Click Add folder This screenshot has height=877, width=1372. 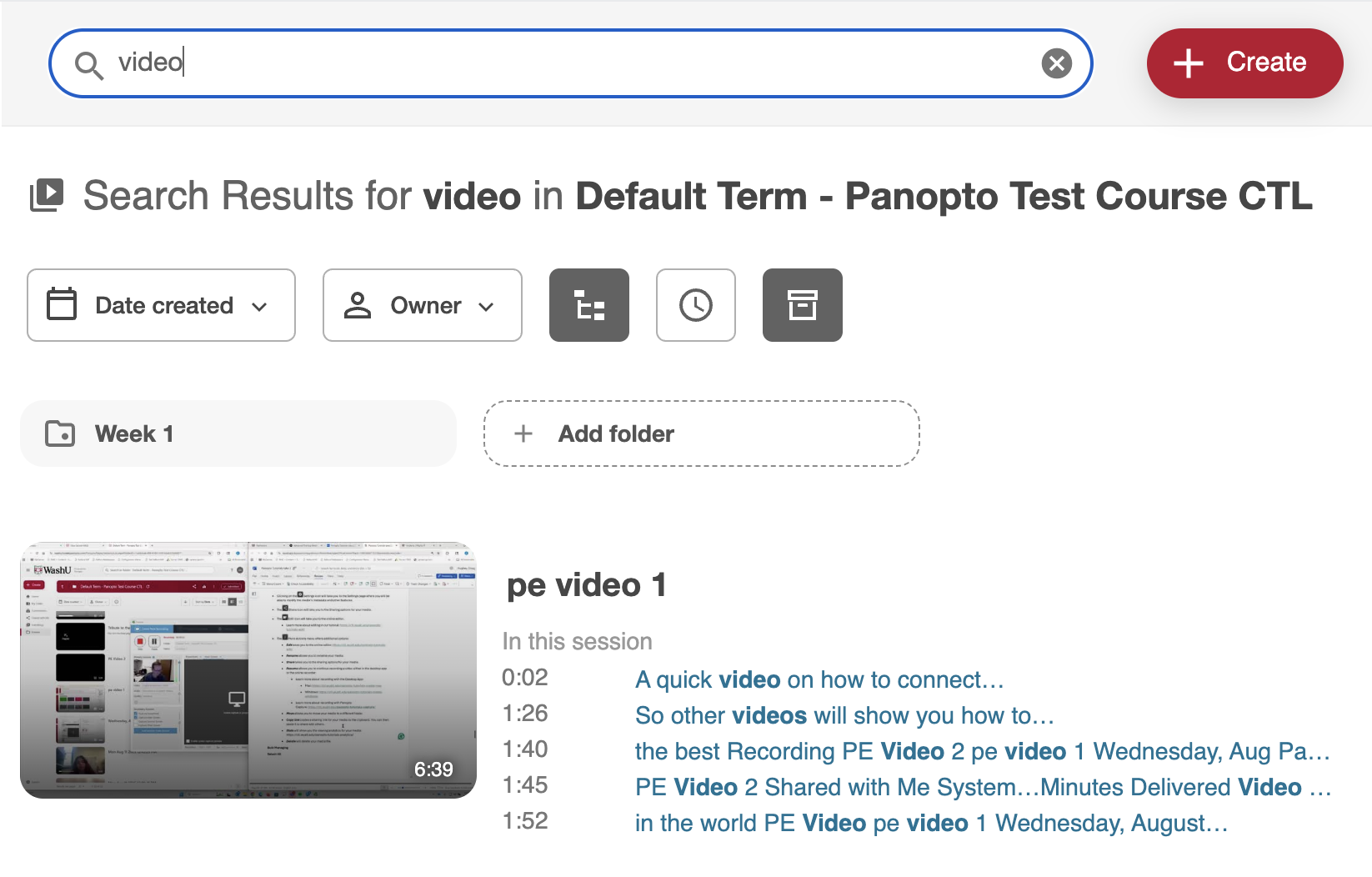[x=701, y=433]
